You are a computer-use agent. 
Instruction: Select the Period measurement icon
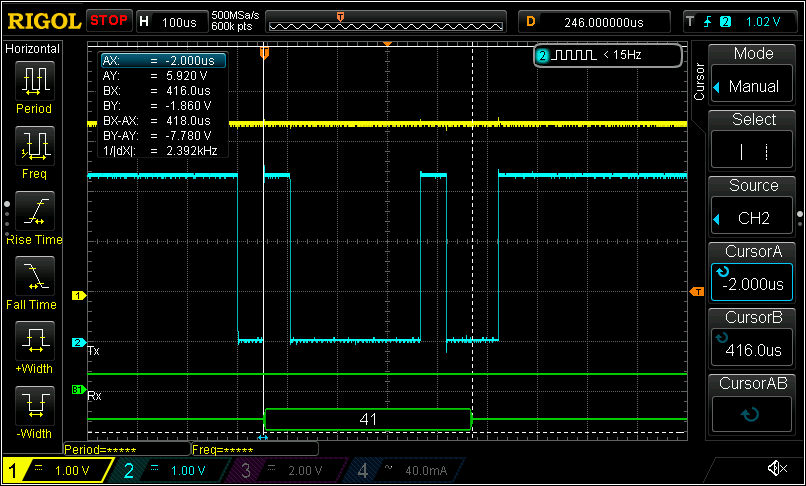(x=36, y=81)
